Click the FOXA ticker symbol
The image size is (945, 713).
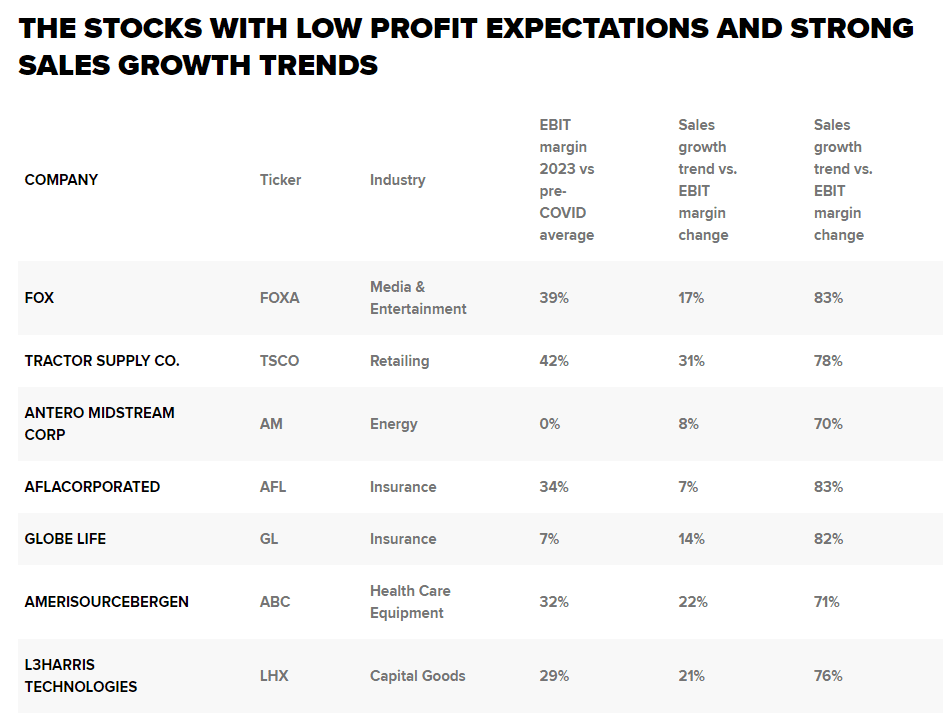click(279, 298)
